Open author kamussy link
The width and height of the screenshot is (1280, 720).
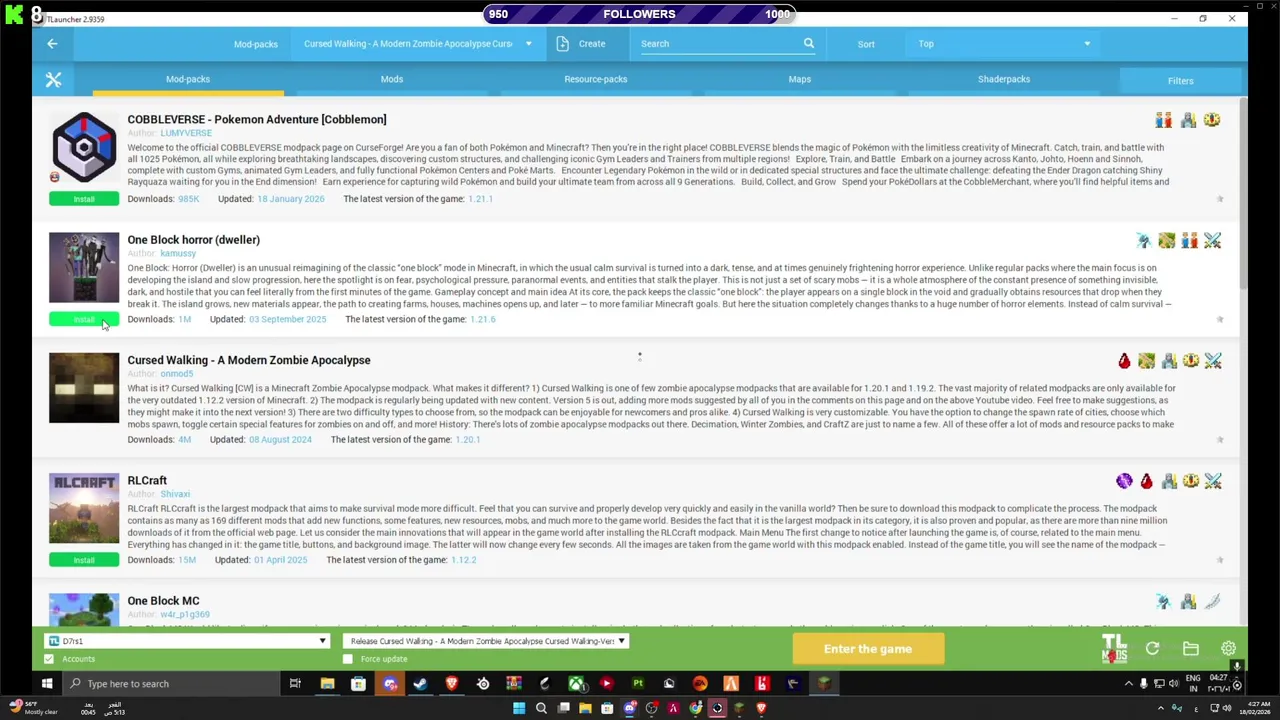178,253
